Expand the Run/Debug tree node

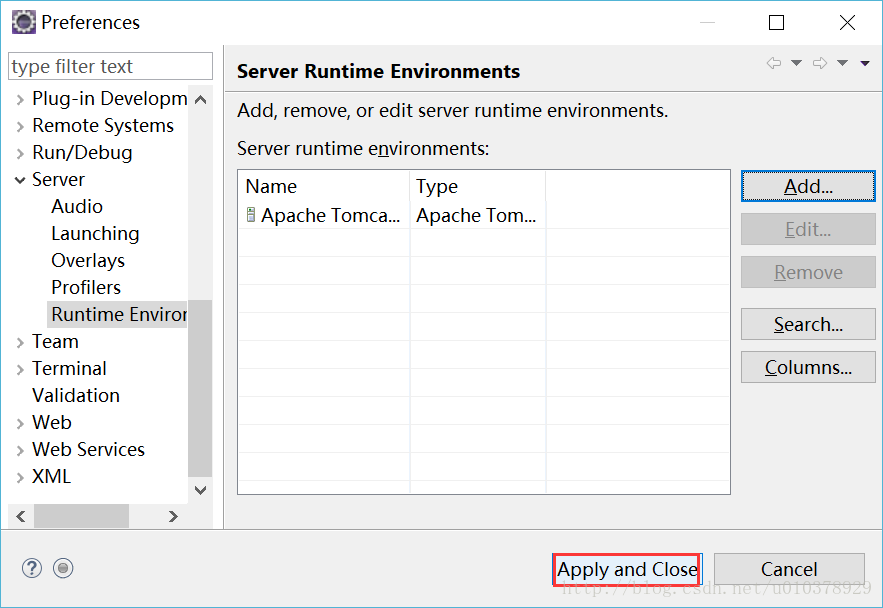tap(20, 153)
